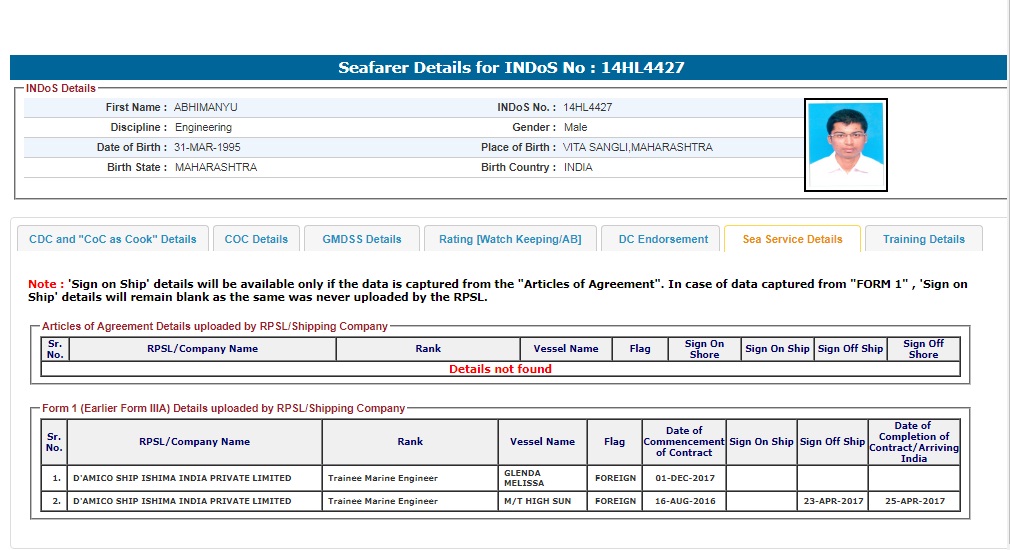Select the Rating [Watch Keeping/AB] tab
Viewport: 1010px width, 550px height.
510,239
